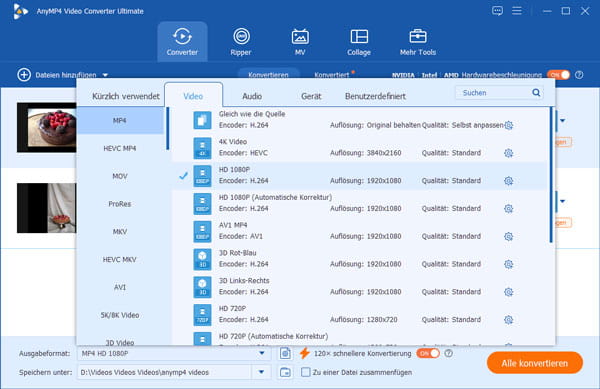Open the MV module

[x=300, y=41]
